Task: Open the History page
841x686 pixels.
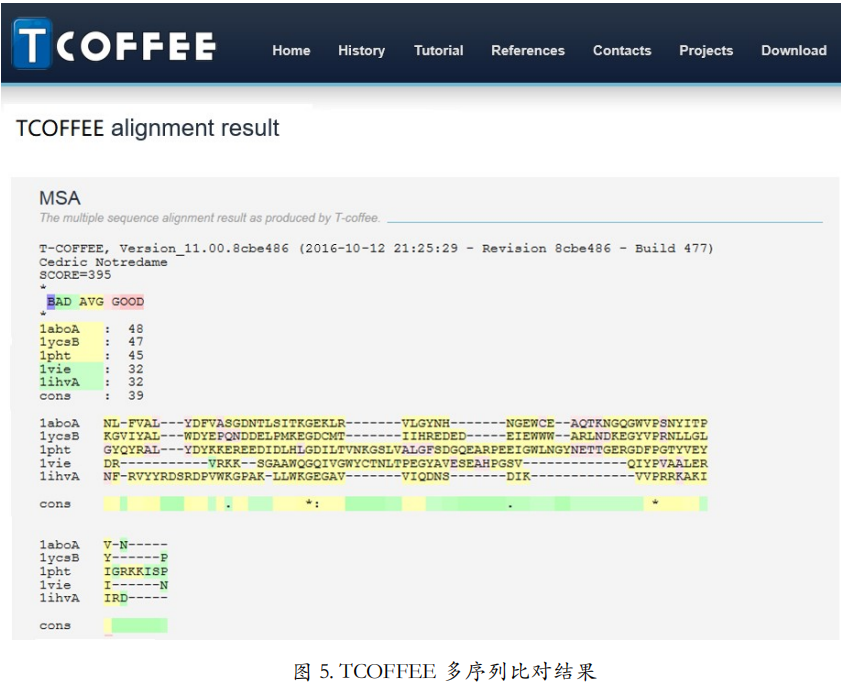Action: (362, 50)
